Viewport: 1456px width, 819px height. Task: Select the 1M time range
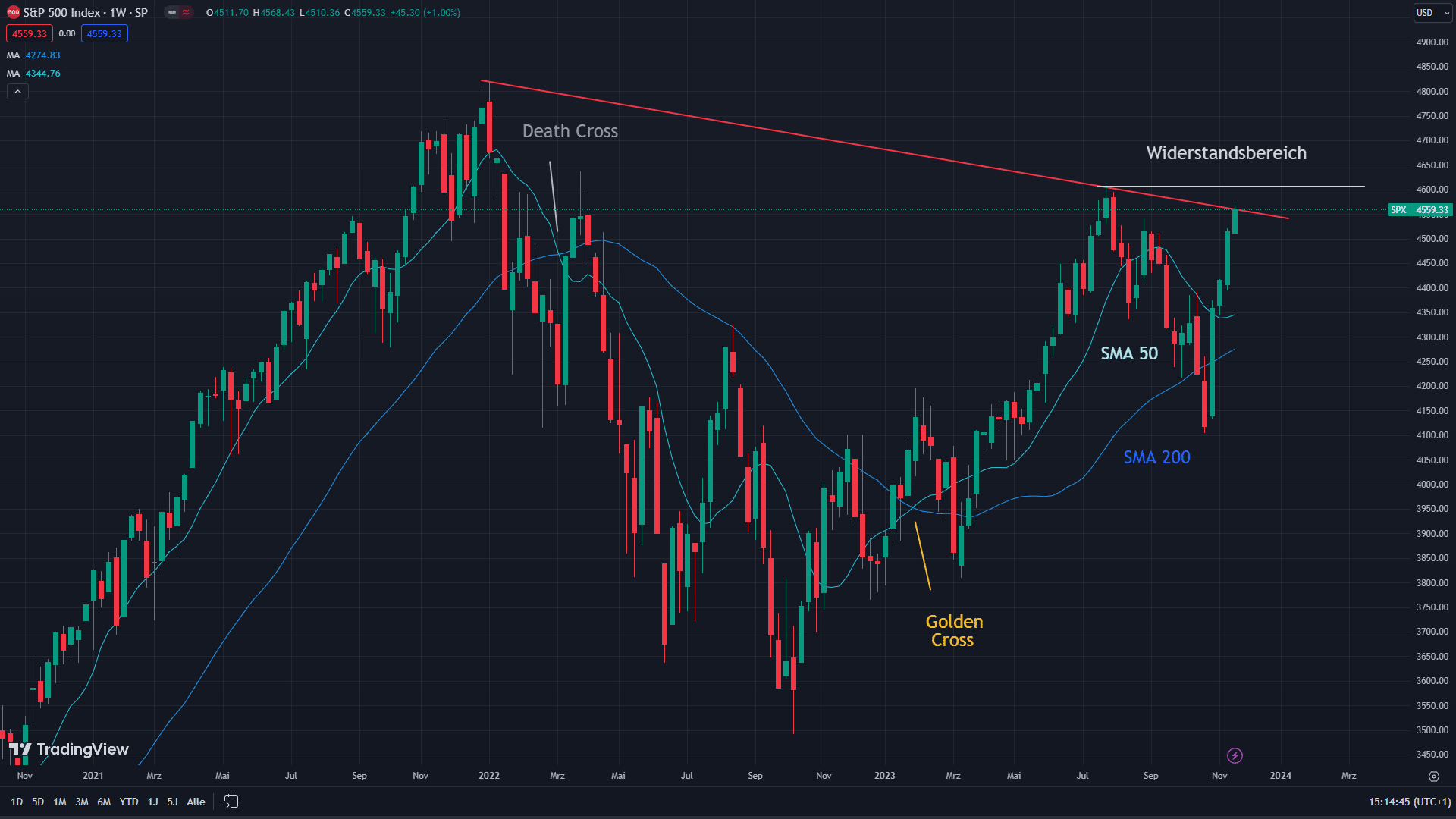pos(60,802)
